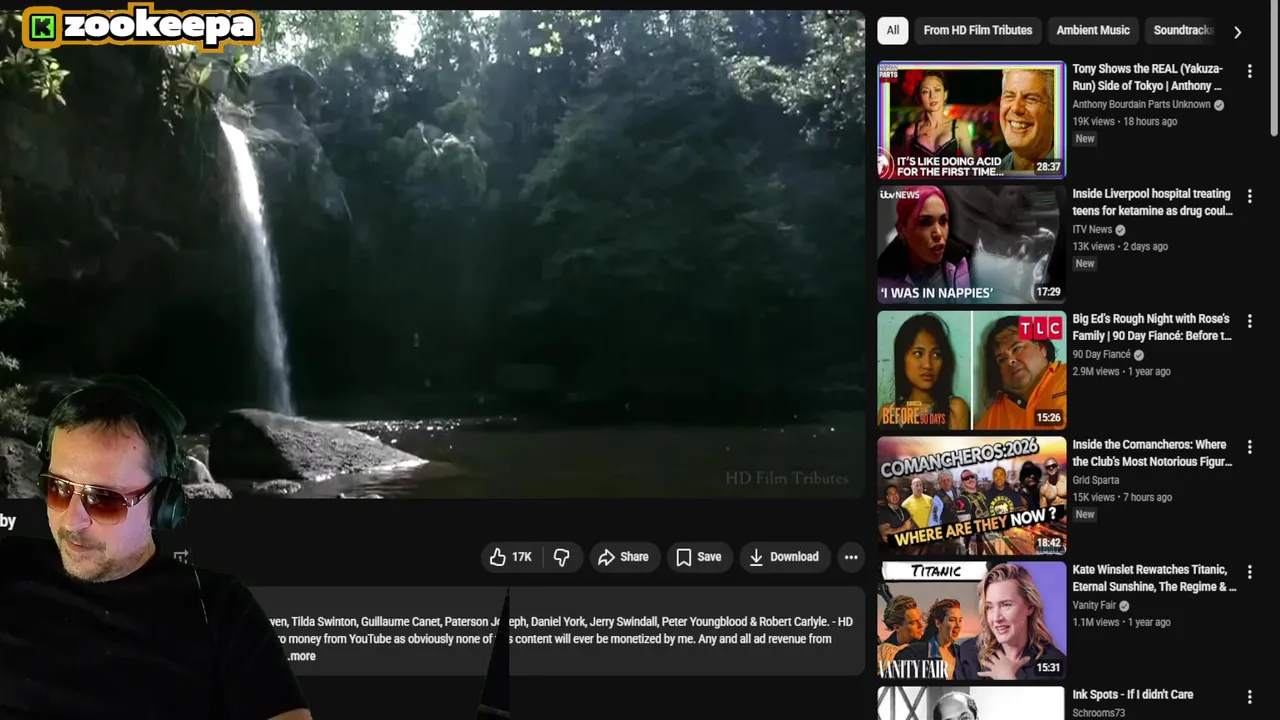Visit ITV News channel name
Viewport: 1280px width, 720px height.
point(1092,229)
